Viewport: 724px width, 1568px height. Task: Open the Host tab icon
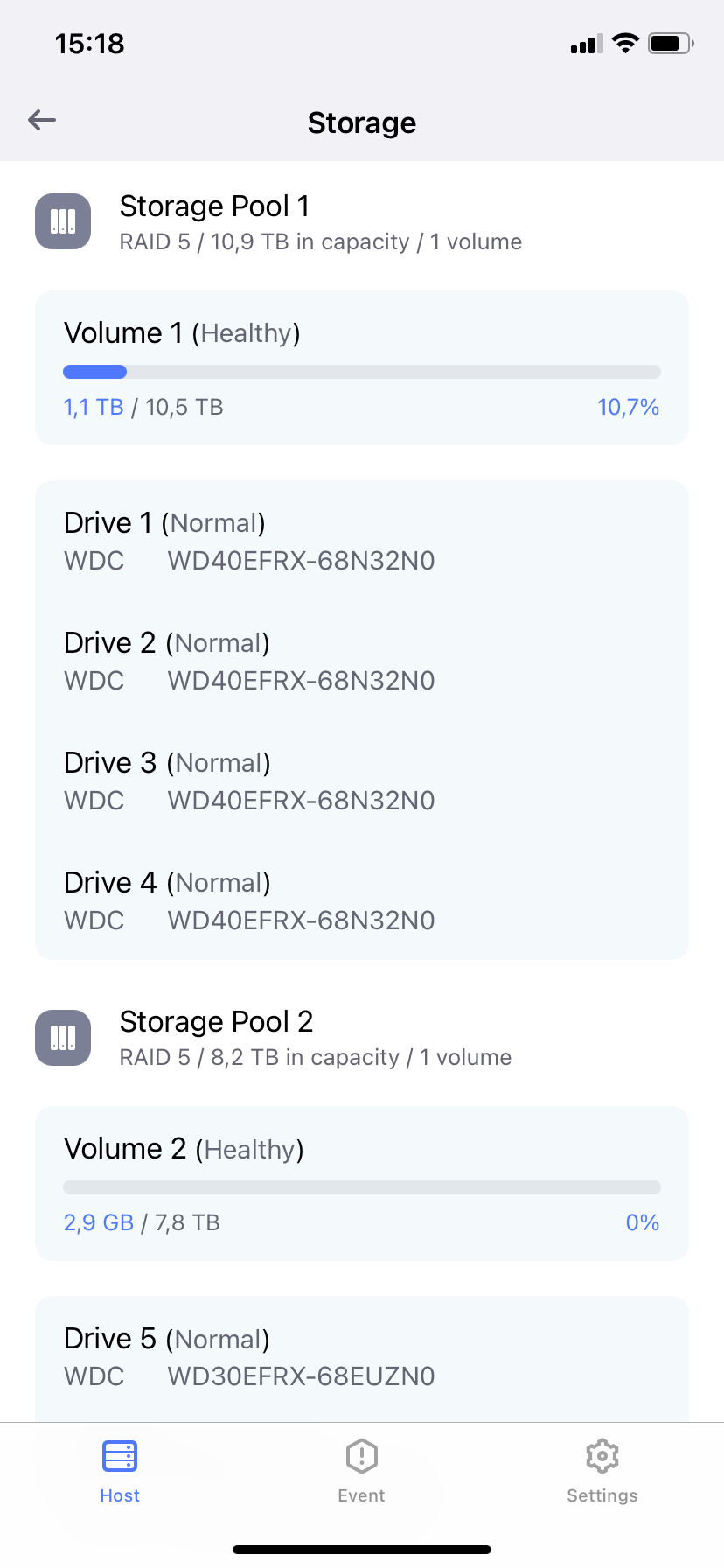coord(120,1456)
